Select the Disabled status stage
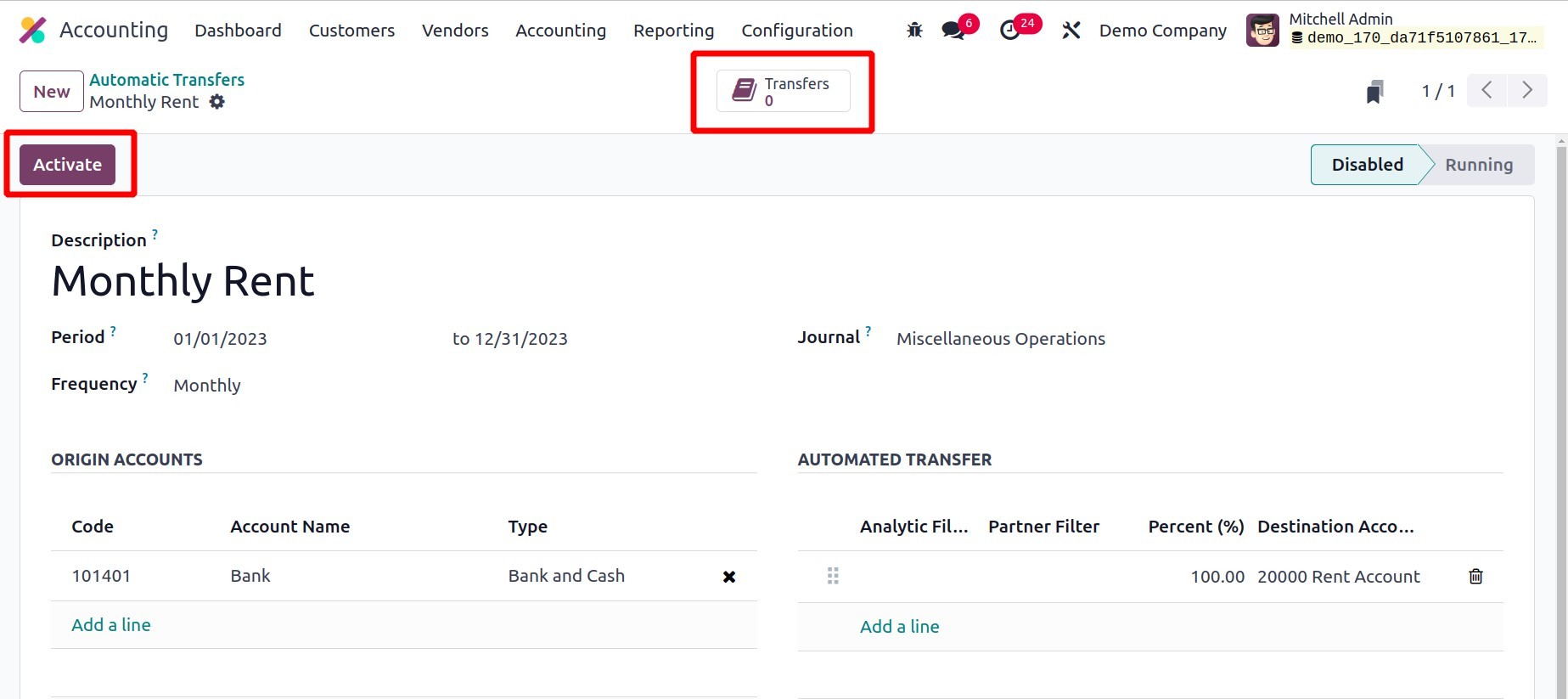The image size is (1568, 699). 1366,165
